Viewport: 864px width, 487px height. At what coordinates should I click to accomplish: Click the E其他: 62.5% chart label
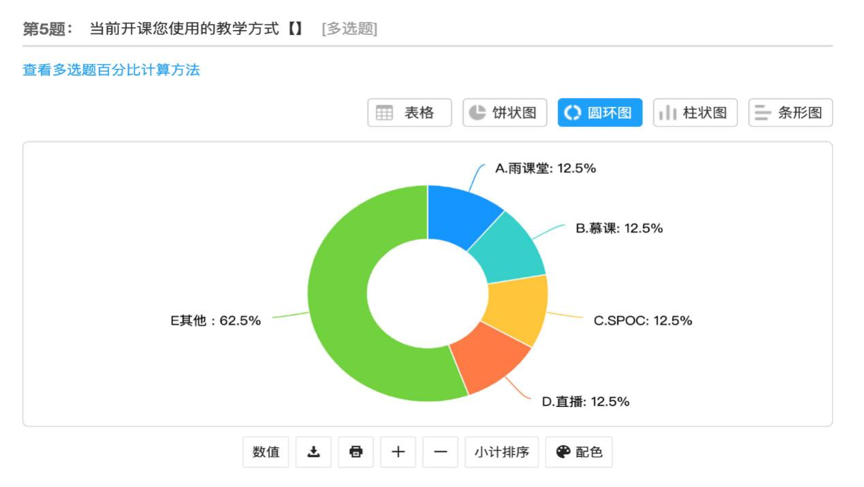[x=215, y=321]
